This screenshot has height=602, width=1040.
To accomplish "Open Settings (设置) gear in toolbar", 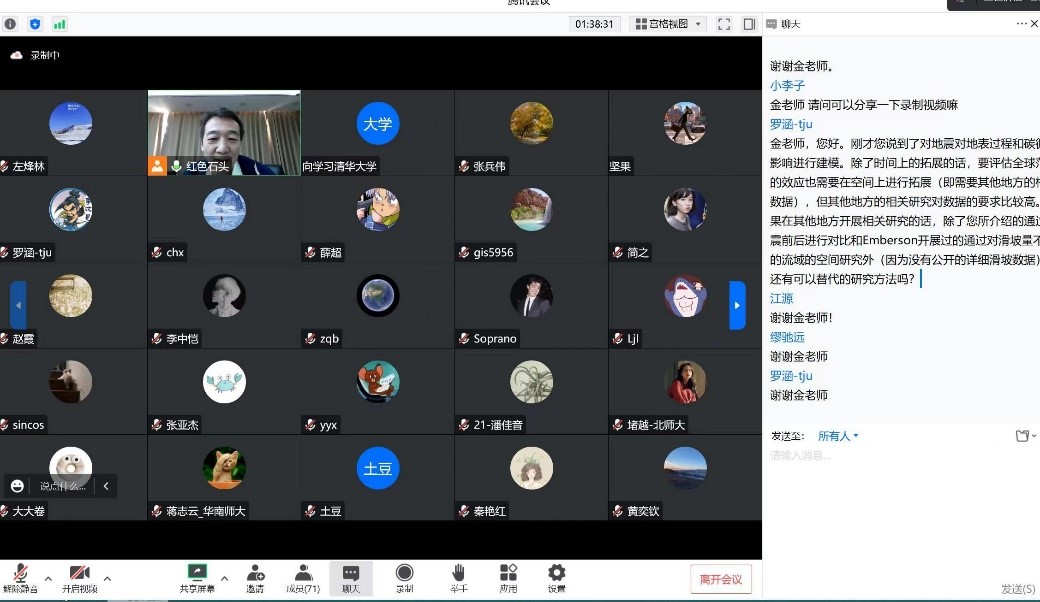I will (556, 574).
